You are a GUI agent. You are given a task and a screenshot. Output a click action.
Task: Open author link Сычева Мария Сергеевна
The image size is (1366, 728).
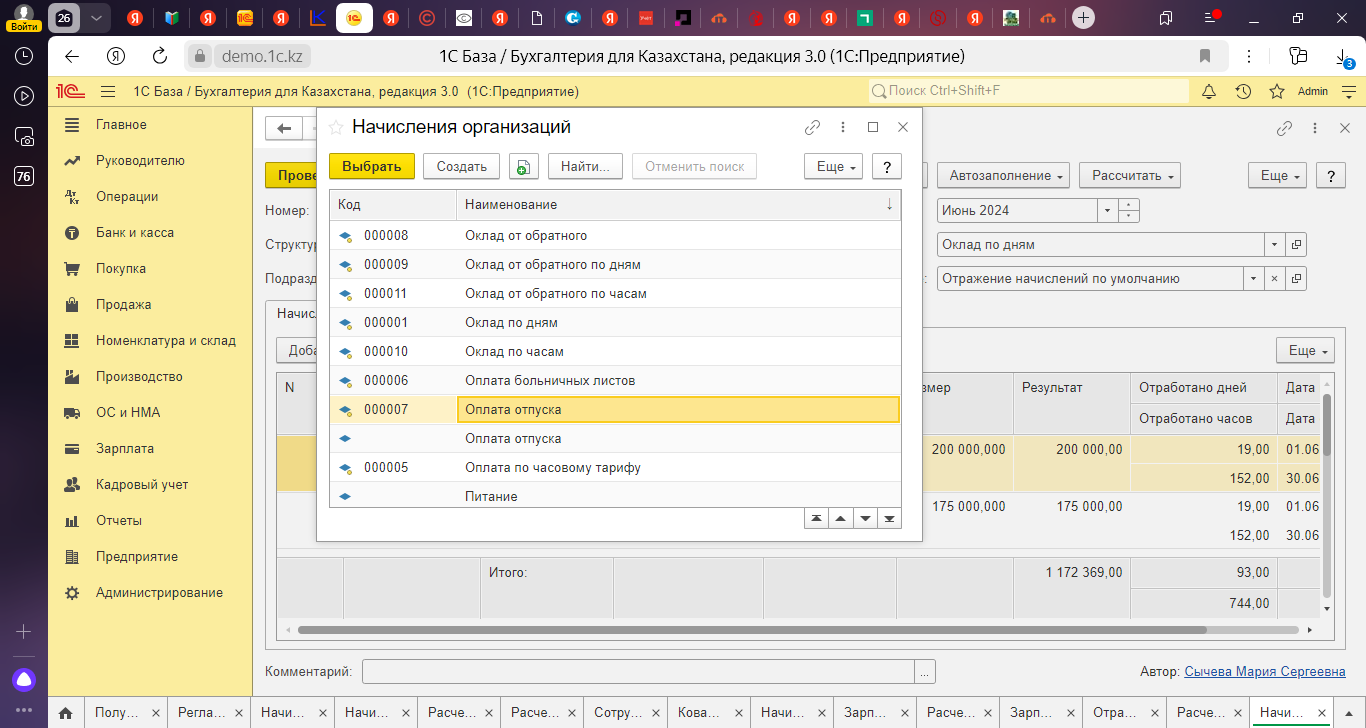tap(1264, 672)
